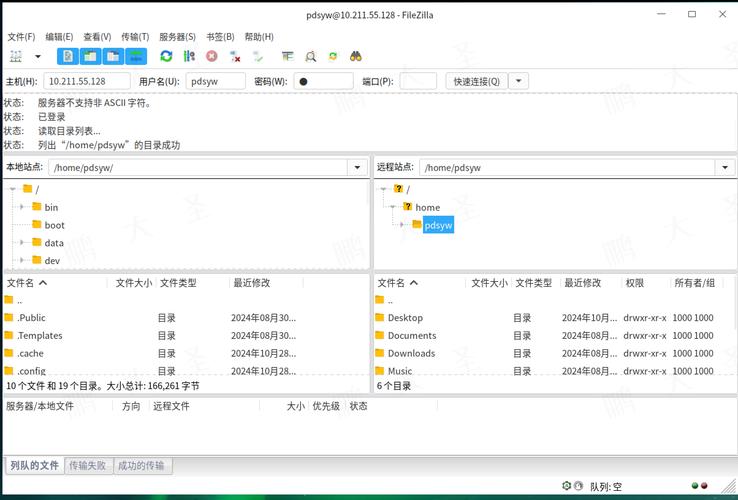Image resolution: width=738 pixels, height=500 pixels.
Task: Open the 传输(T) menu
Action: (135, 37)
